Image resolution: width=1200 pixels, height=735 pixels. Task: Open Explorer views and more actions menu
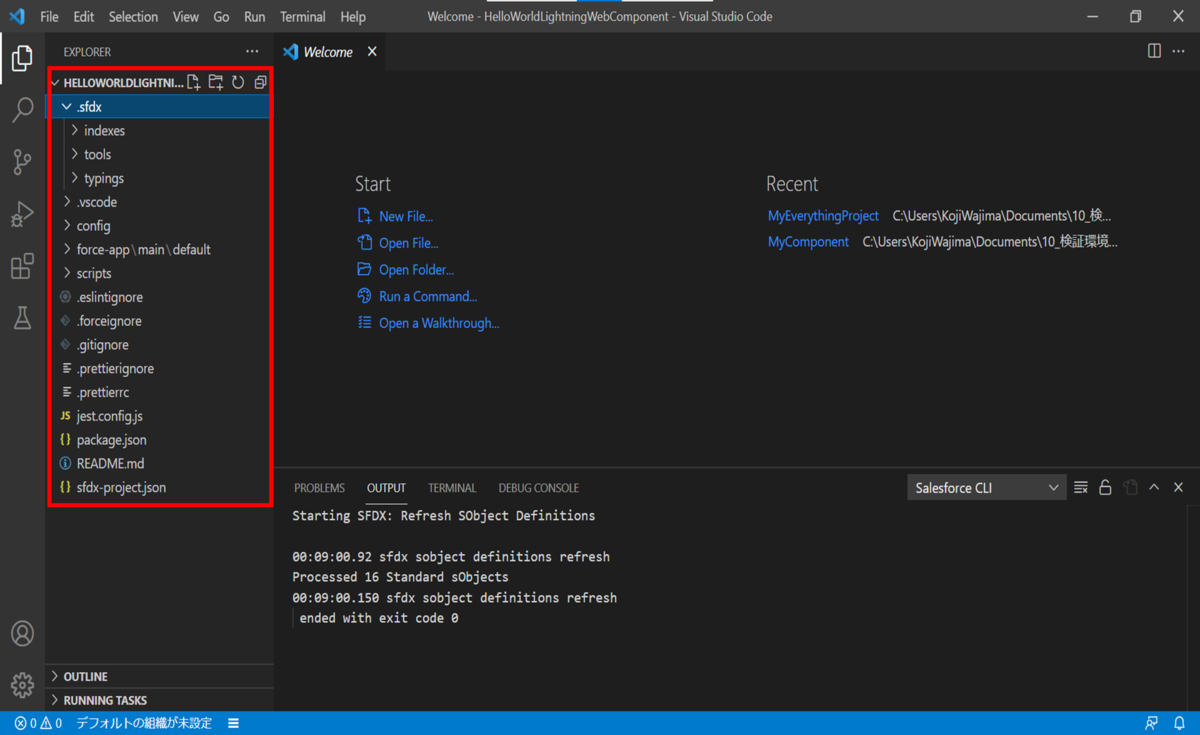pos(252,51)
